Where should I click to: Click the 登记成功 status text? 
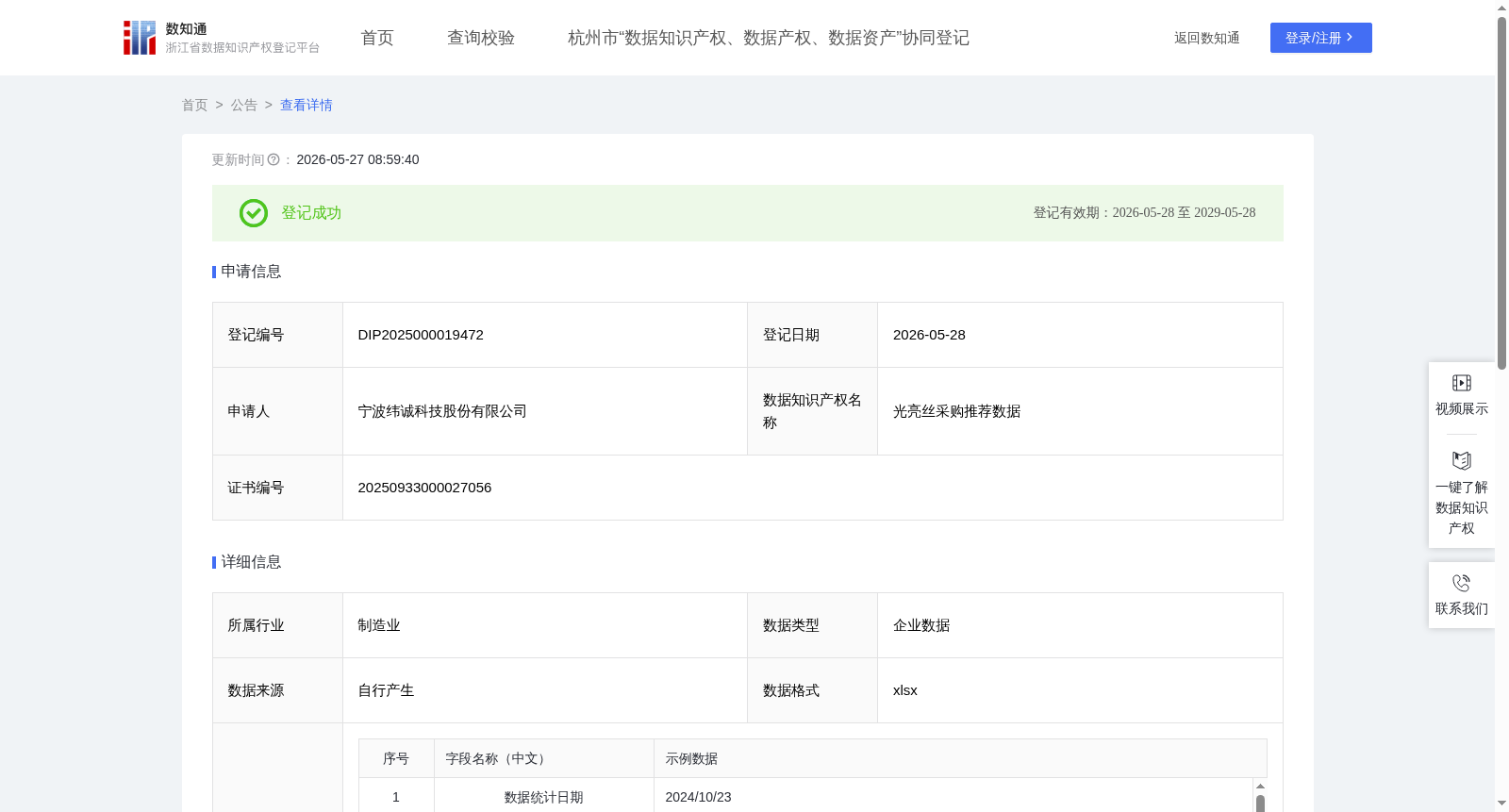pos(311,213)
